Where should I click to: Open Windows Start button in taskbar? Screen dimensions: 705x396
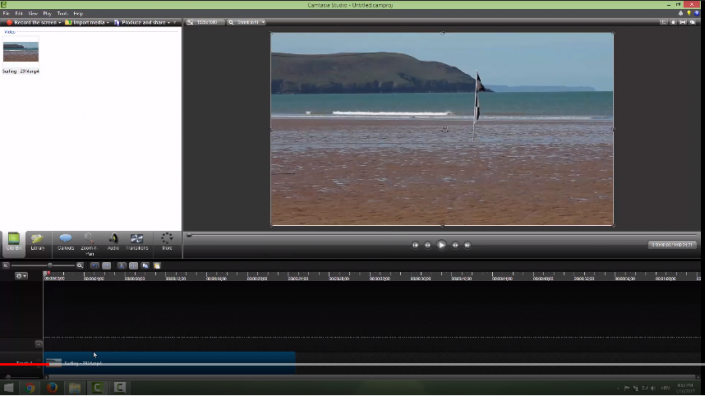tap(8, 387)
